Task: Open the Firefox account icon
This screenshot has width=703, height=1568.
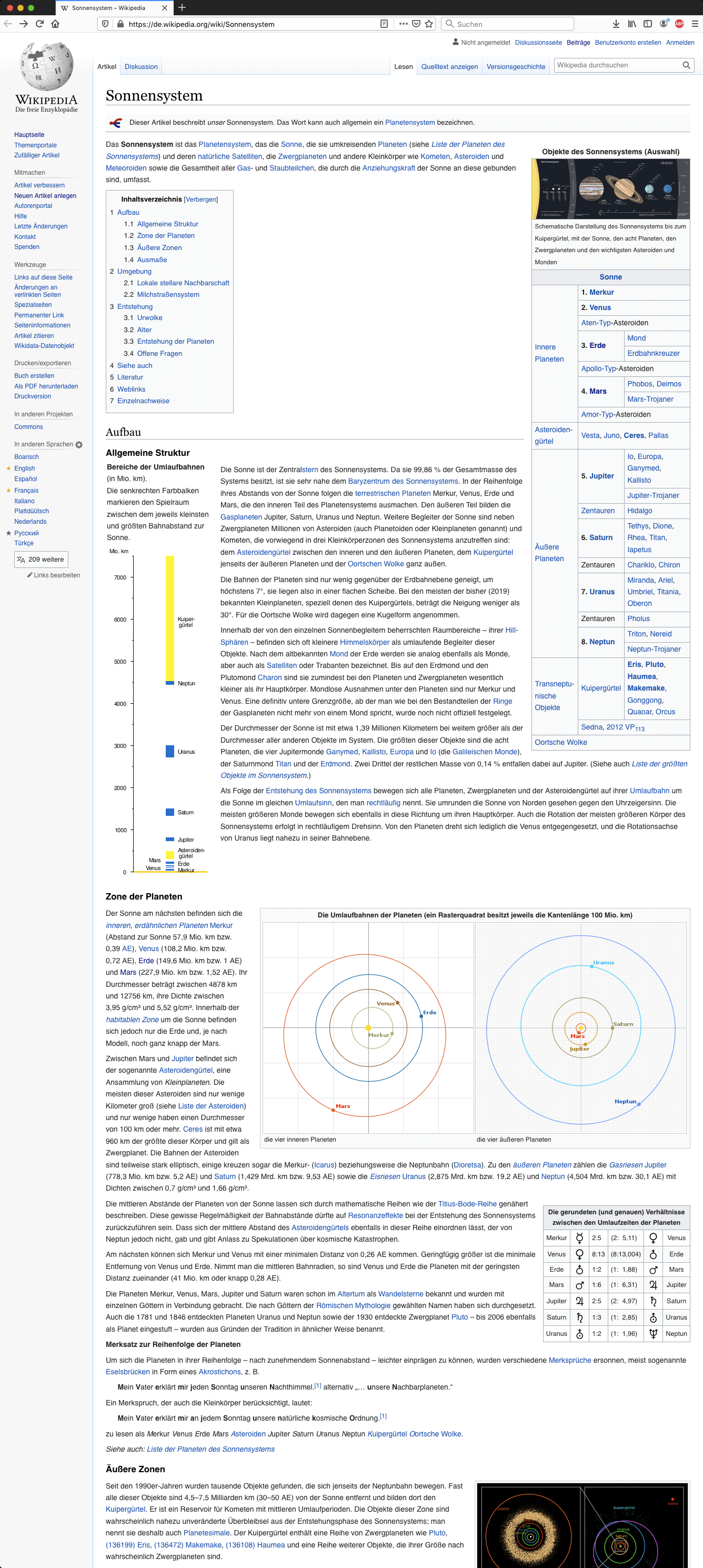Action: tap(664, 24)
